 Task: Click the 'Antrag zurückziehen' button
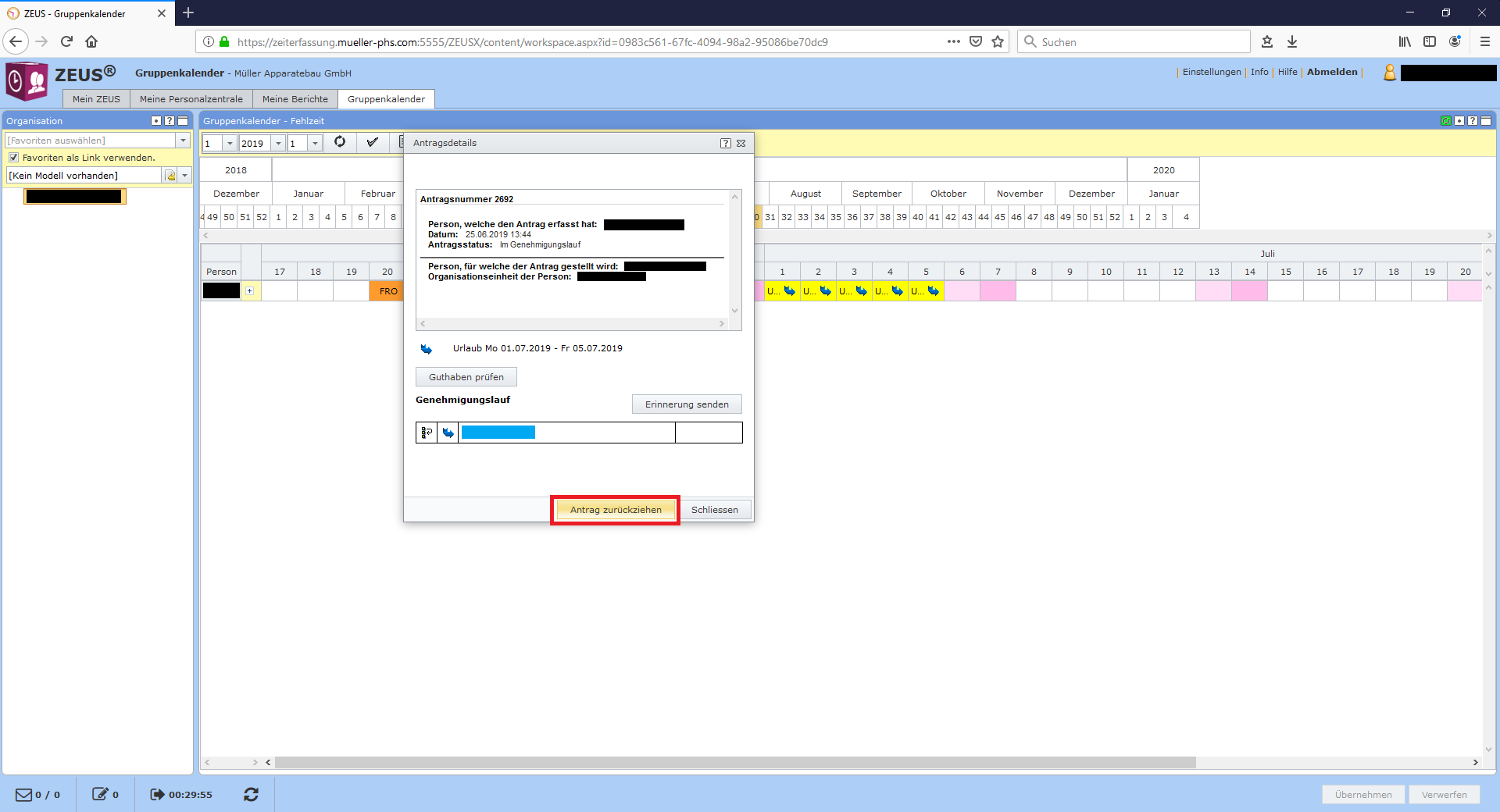click(615, 510)
